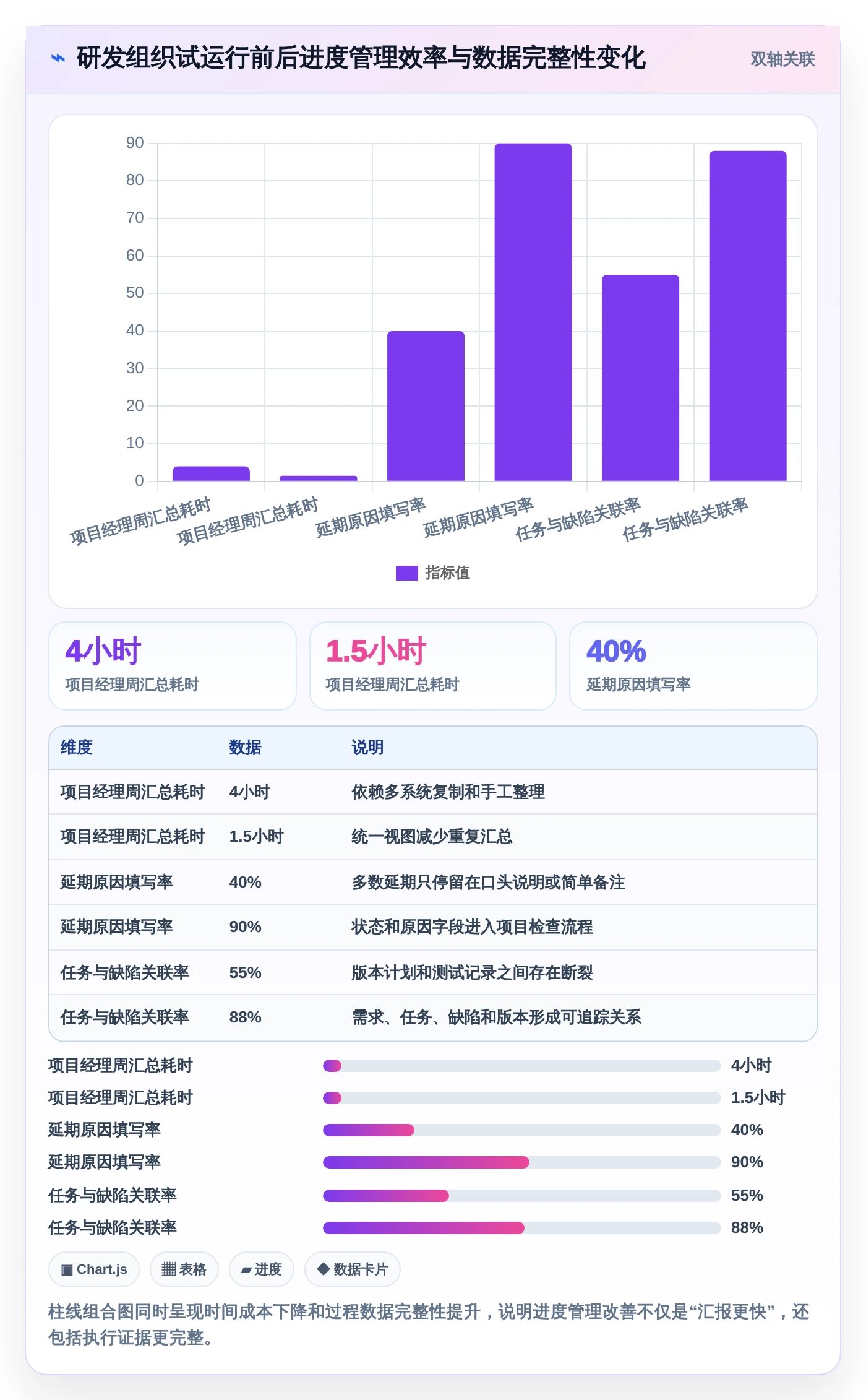Click the 数据 table column header
The width and height of the screenshot is (866, 1400).
coord(246,748)
